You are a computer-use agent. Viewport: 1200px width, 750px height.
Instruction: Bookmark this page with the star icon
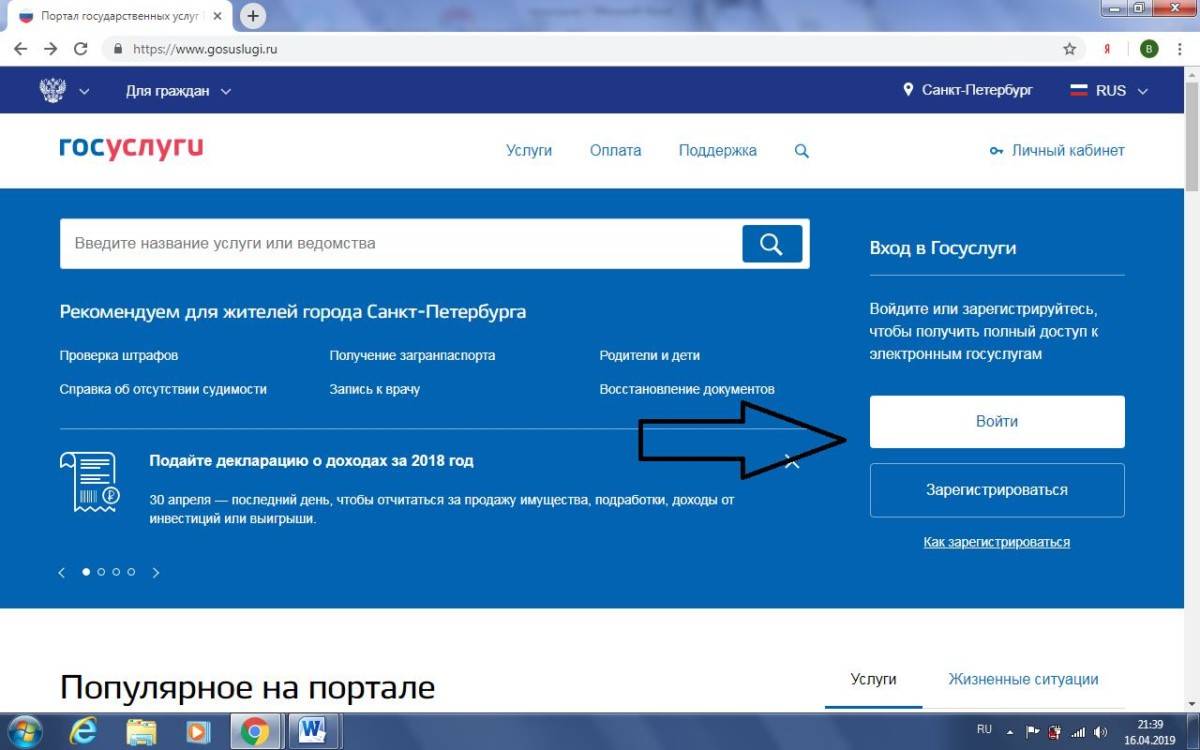point(1069,49)
